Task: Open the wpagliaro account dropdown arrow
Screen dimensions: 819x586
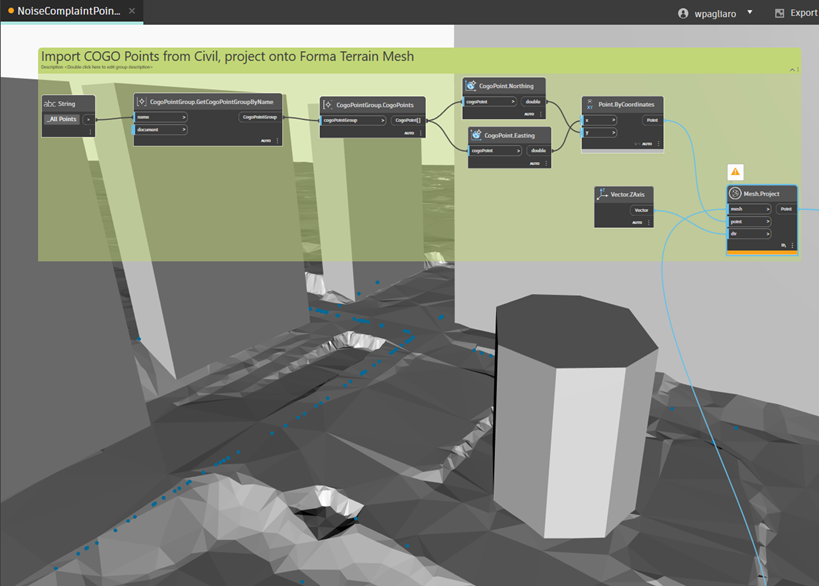Action: click(750, 13)
